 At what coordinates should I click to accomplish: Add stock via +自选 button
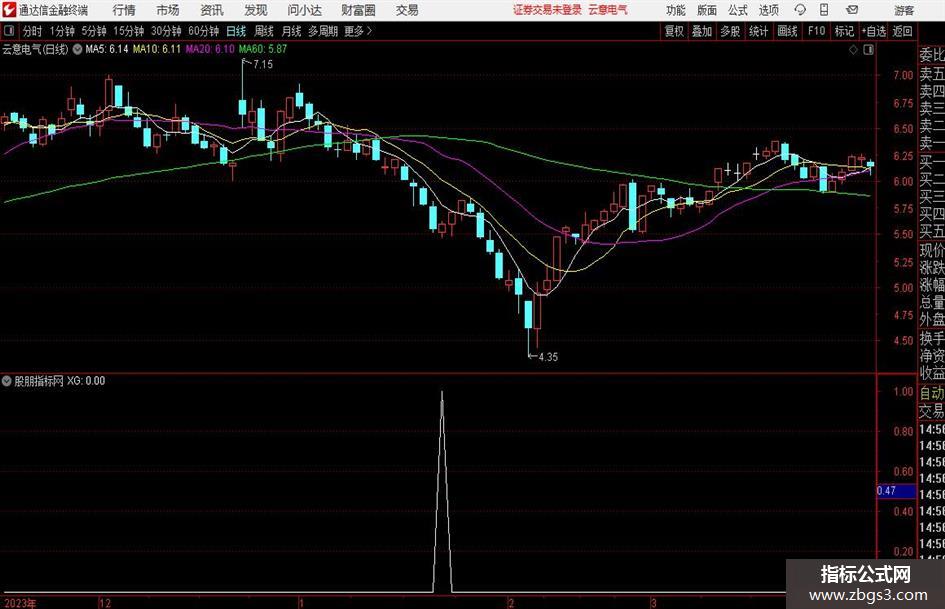[x=874, y=31]
